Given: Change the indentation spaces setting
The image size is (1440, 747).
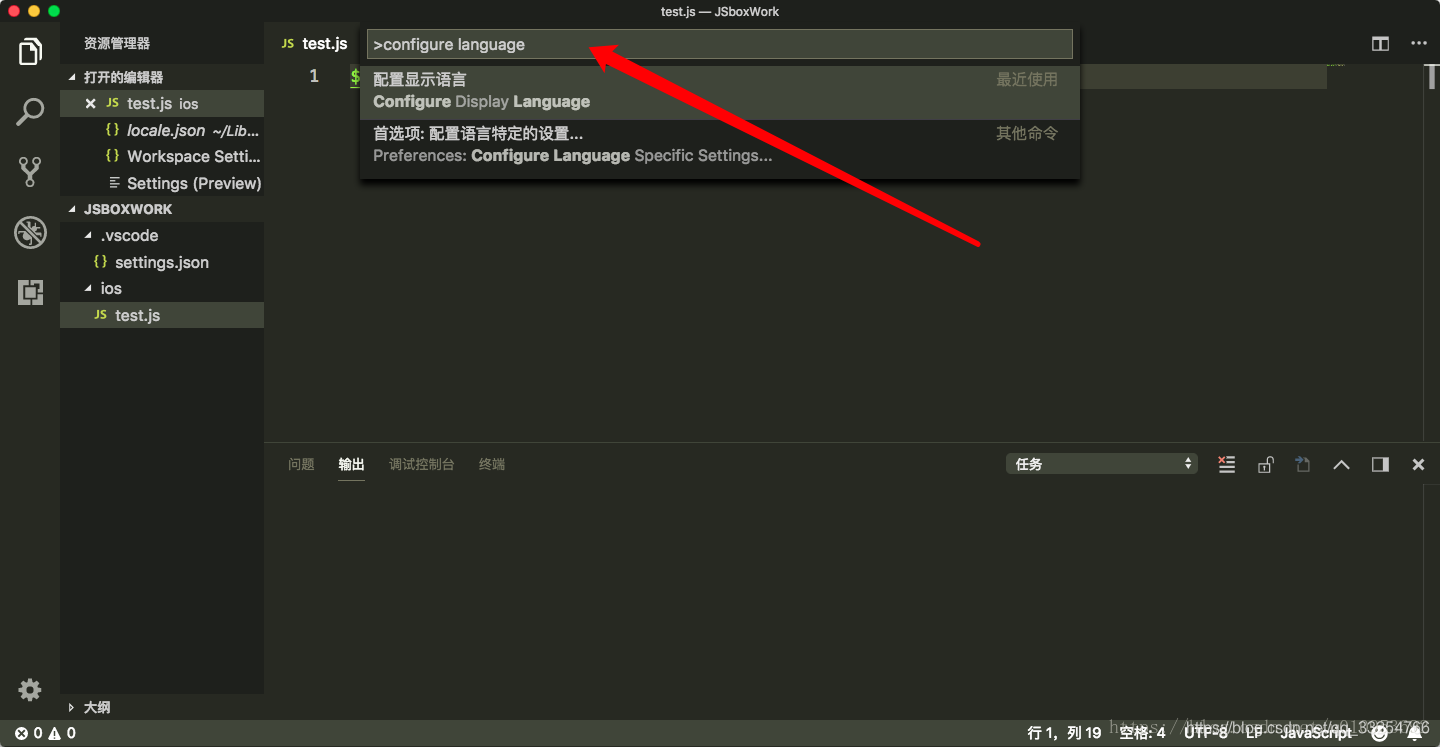Looking at the screenshot, I should 1142,733.
